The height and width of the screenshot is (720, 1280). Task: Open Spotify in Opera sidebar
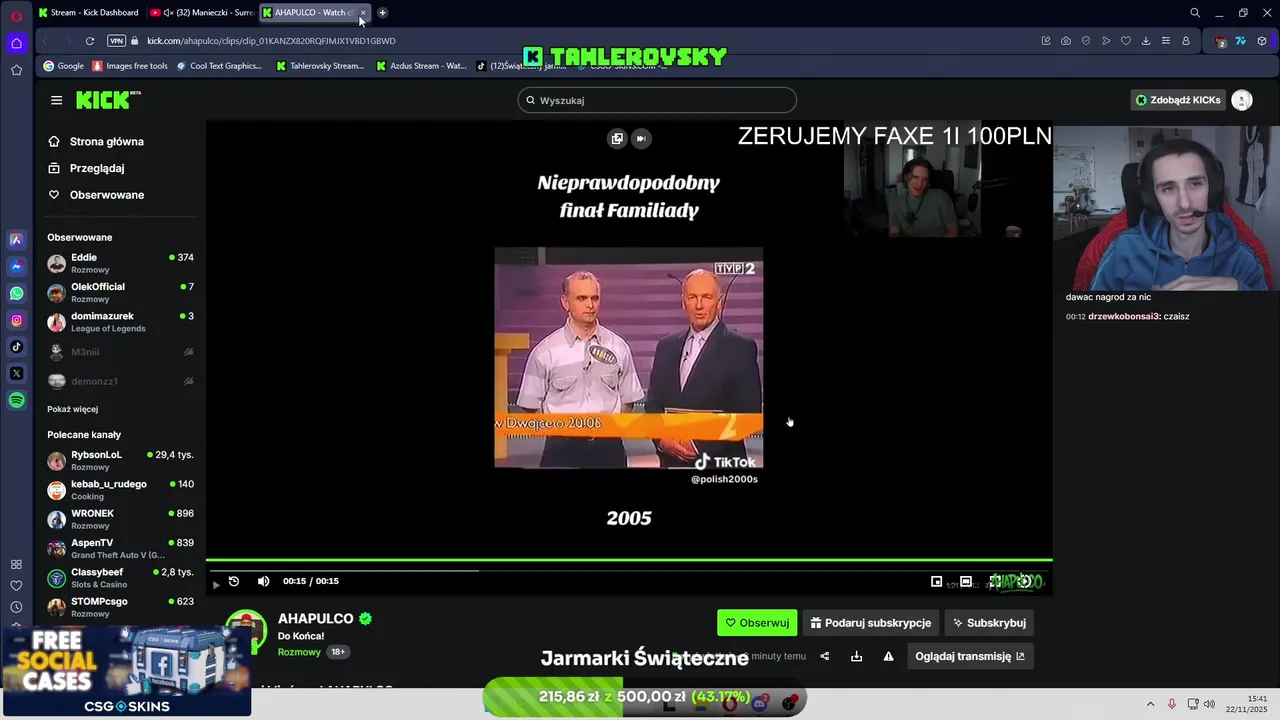[16, 400]
